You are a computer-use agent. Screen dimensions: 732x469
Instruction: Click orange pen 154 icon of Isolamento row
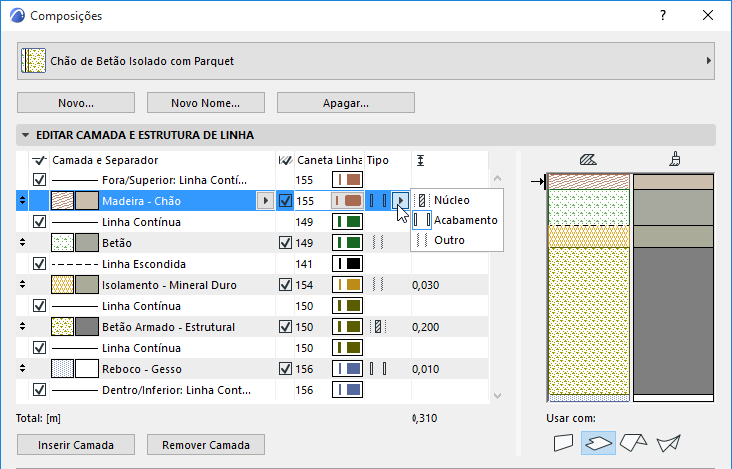347,285
